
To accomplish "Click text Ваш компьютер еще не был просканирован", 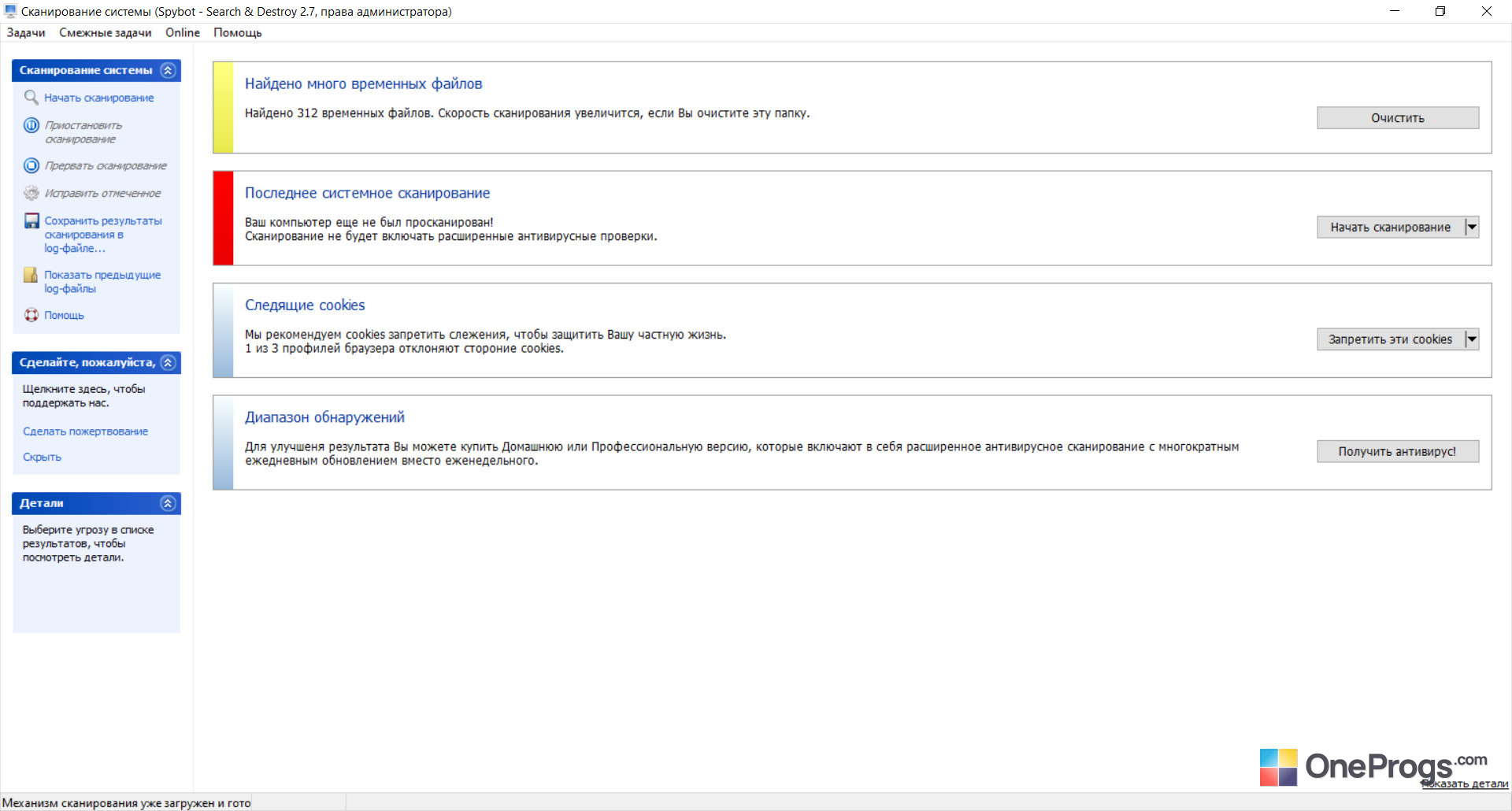I will coord(369,222).
